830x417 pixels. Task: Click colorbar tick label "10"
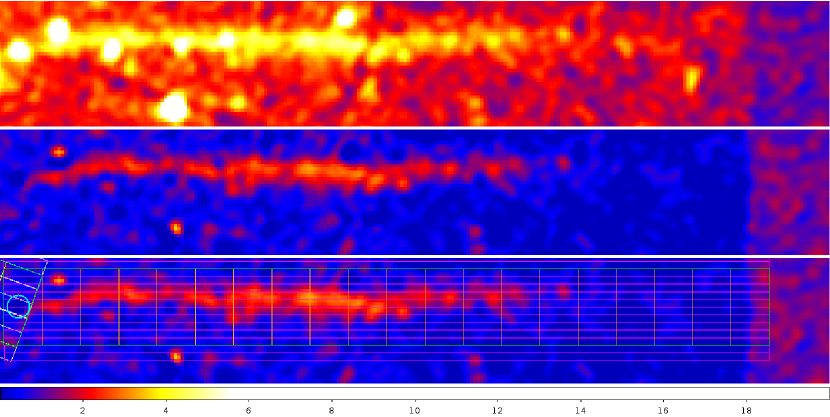[415, 410]
